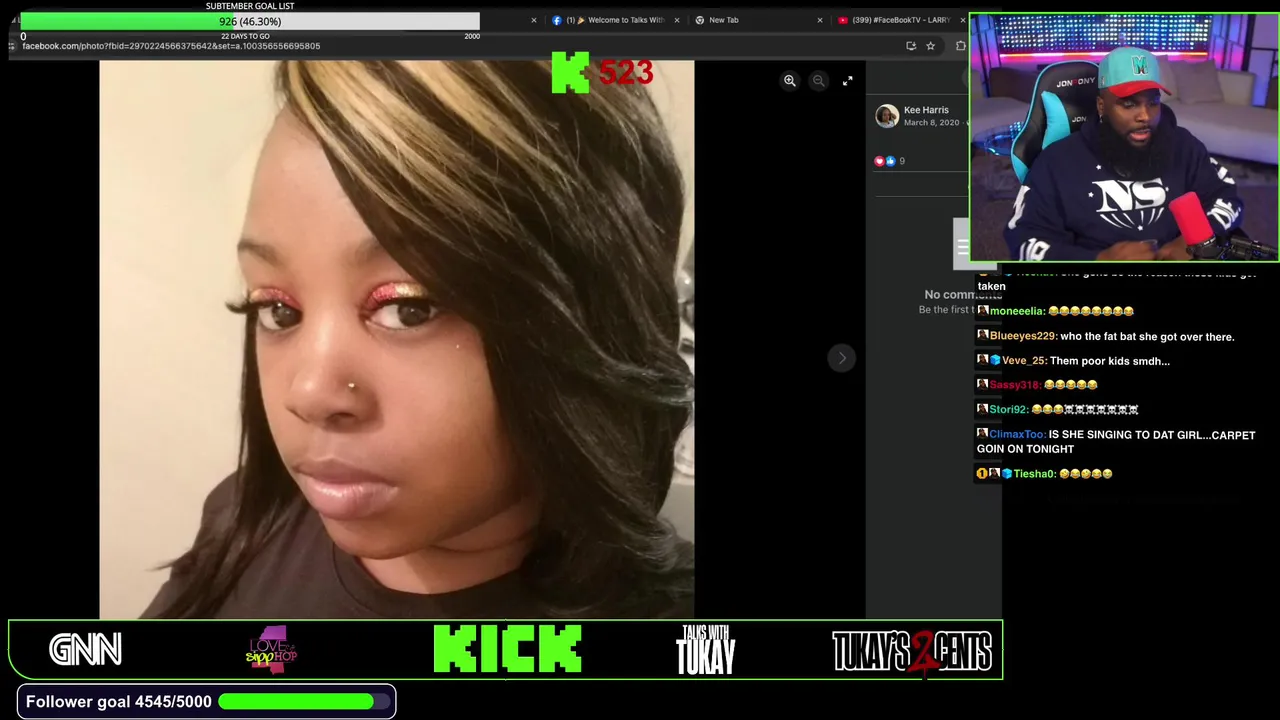Close the #FaceBookTV YouTube tab
This screenshot has height=720, width=1280.
click(962, 20)
